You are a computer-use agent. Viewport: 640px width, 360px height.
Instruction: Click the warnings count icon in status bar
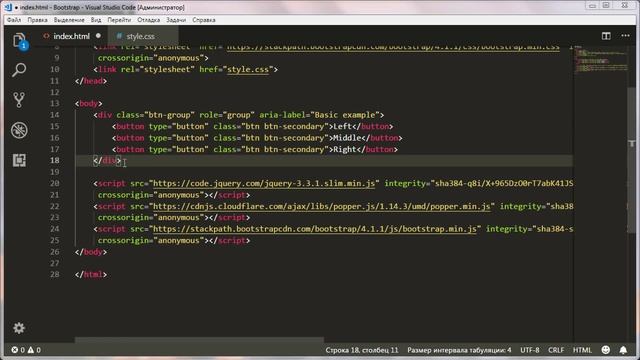[x=34, y=350]
